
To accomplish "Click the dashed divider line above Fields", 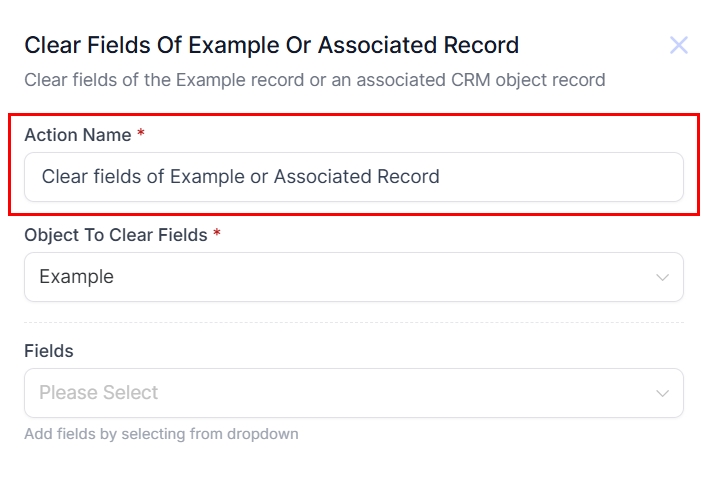I will 354,322.
